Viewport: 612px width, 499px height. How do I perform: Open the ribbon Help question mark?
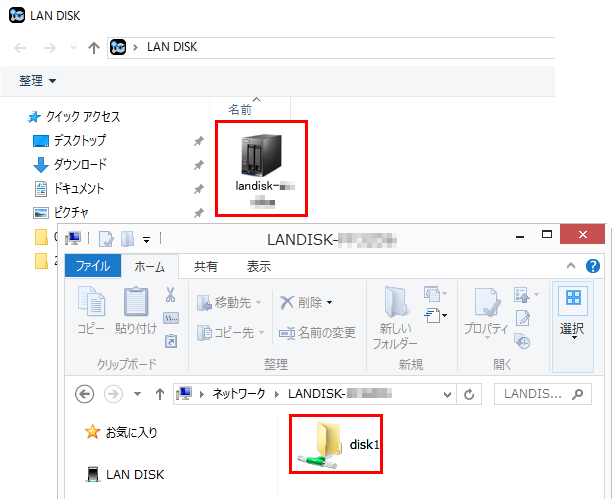592,266
